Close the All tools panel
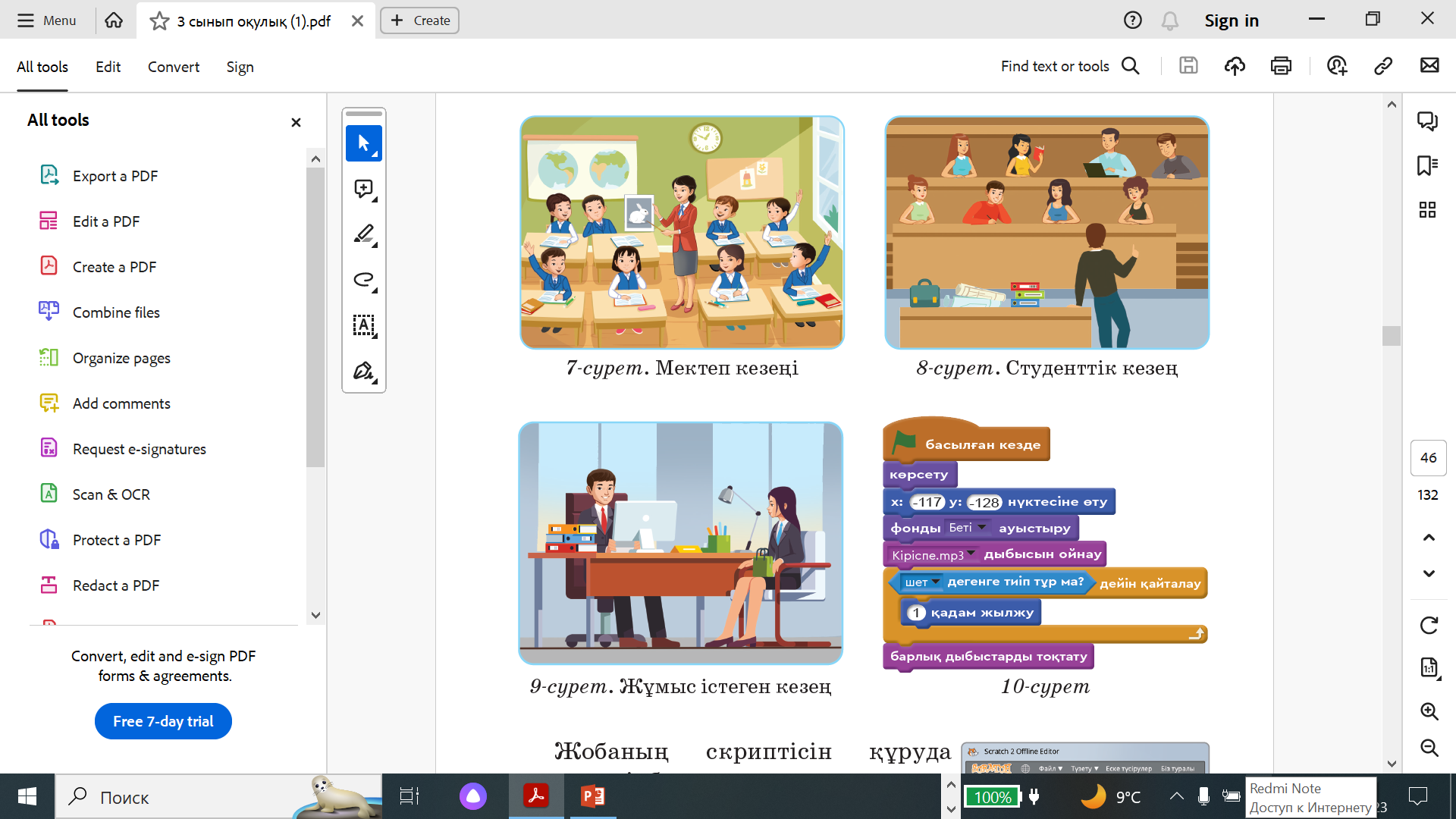The image size is (1456, 819). pos(296,122)
